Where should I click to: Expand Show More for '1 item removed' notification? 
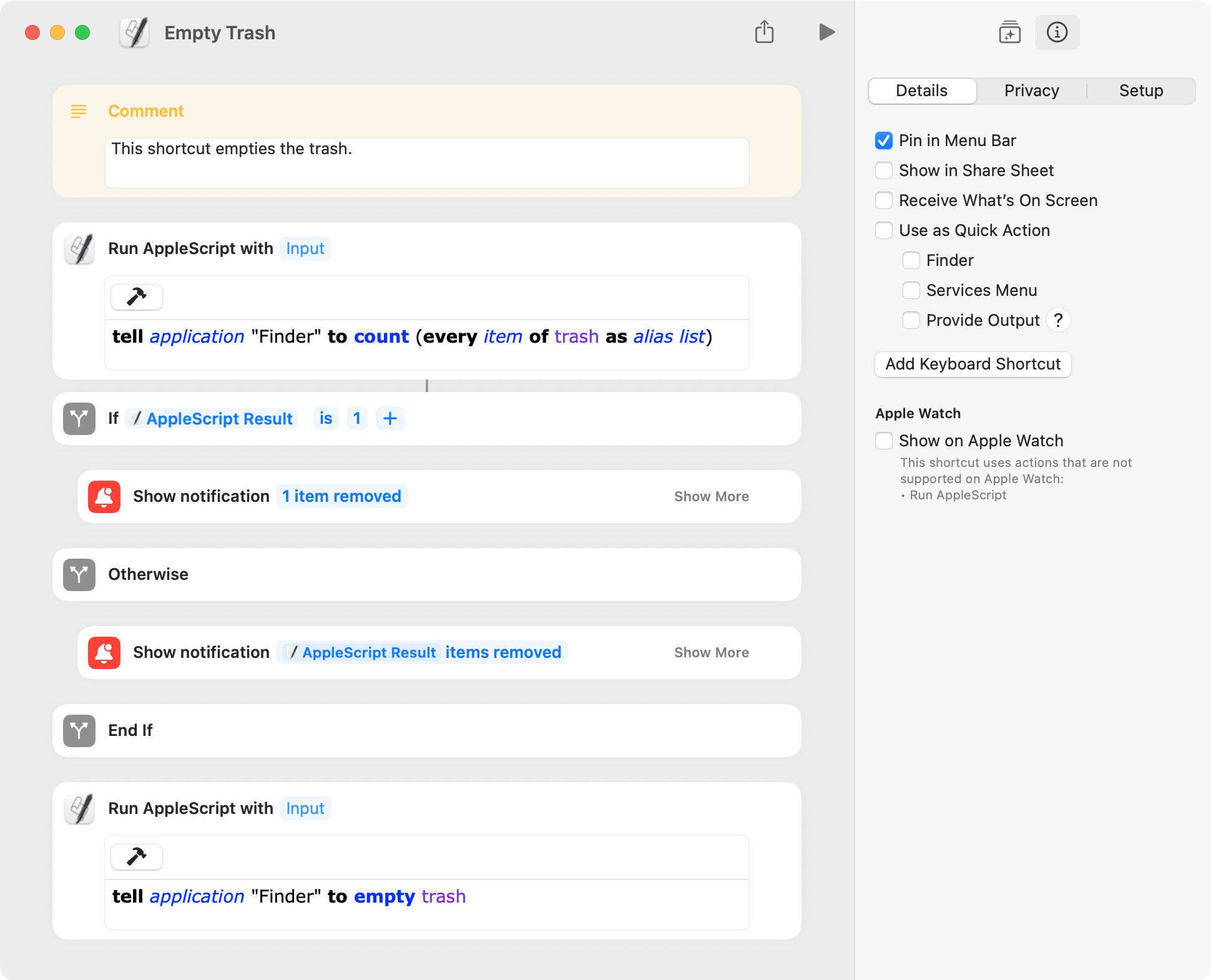click(x=711, y=496)
